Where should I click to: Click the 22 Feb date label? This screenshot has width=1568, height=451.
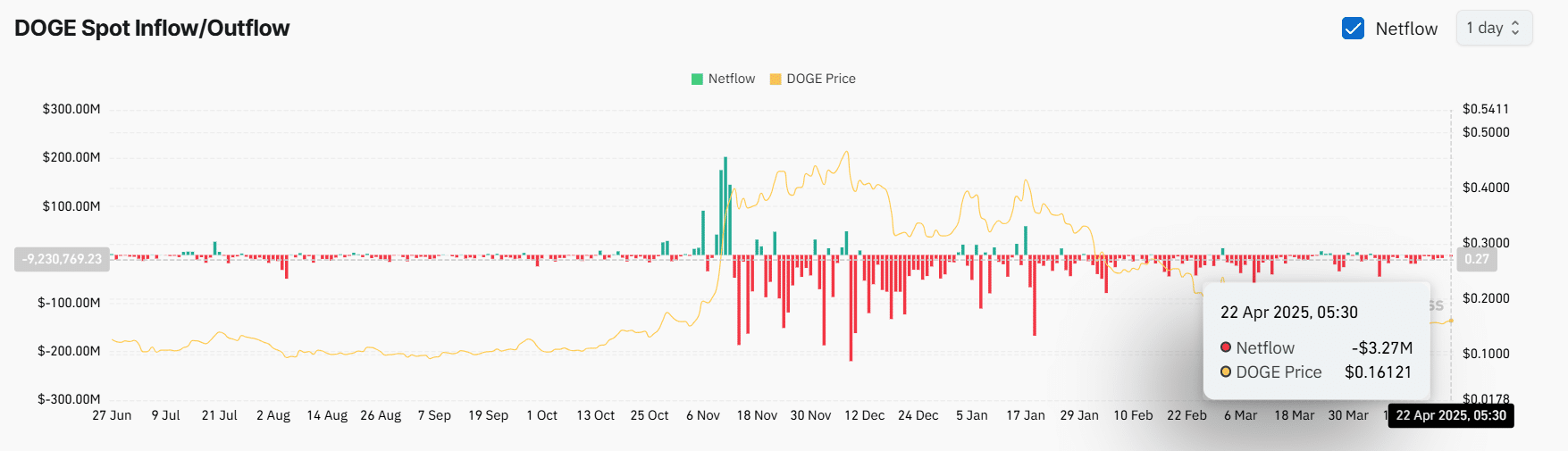click(1186, 415)
